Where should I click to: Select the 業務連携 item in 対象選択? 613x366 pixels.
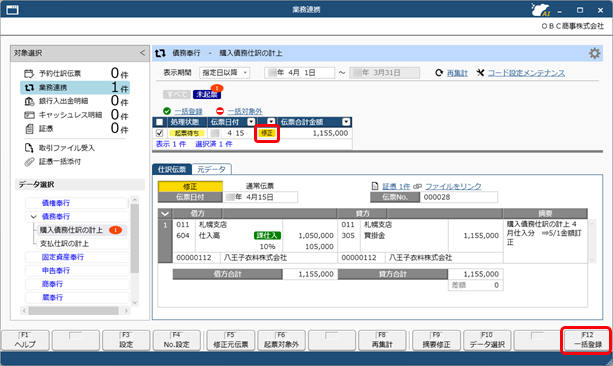click(75, 88)
